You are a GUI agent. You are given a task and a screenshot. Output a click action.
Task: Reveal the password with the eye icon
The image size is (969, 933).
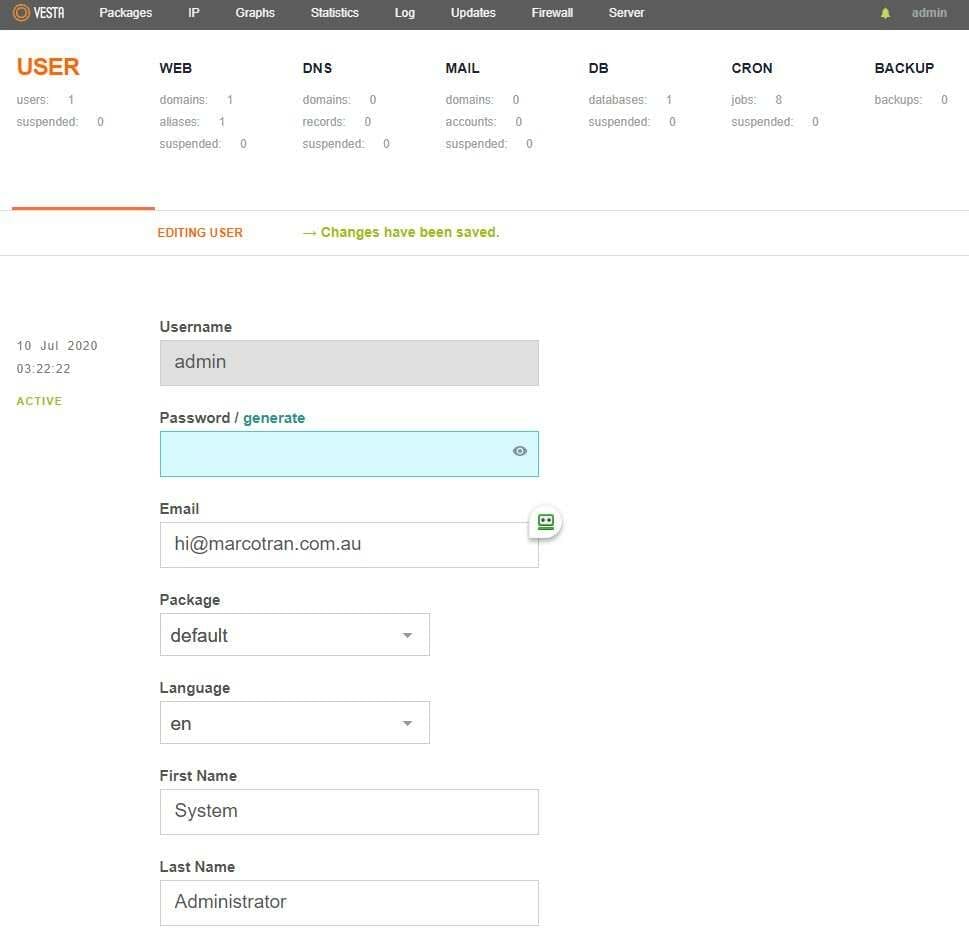point(519,451)
